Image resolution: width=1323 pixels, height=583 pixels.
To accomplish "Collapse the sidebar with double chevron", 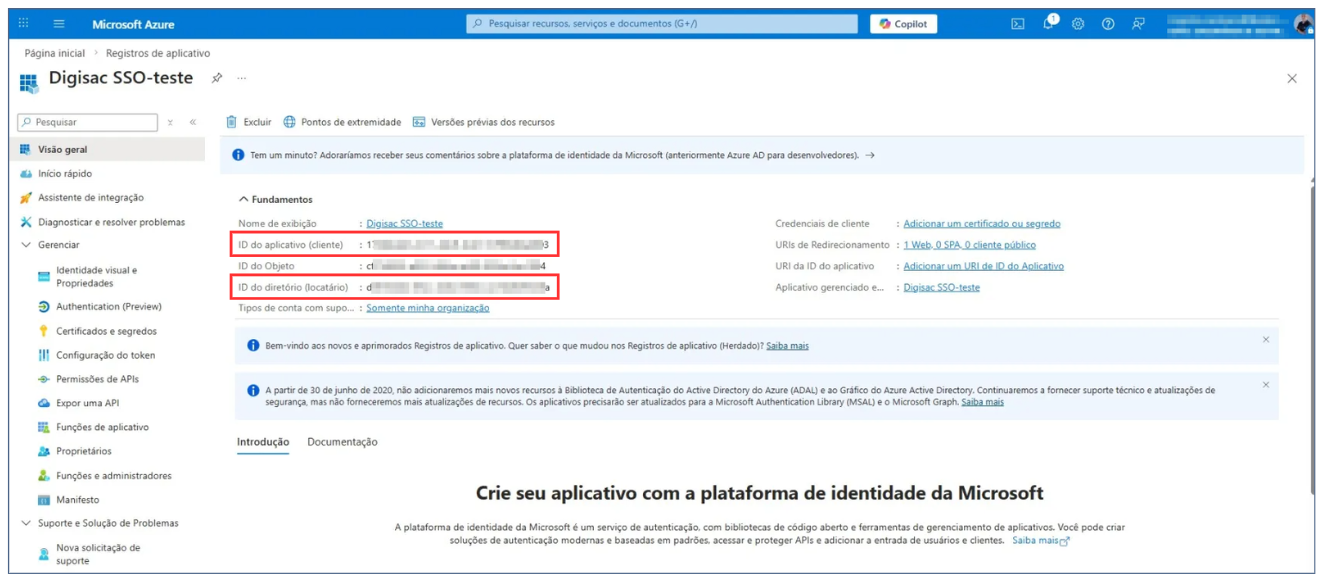I will pos(193,122).
